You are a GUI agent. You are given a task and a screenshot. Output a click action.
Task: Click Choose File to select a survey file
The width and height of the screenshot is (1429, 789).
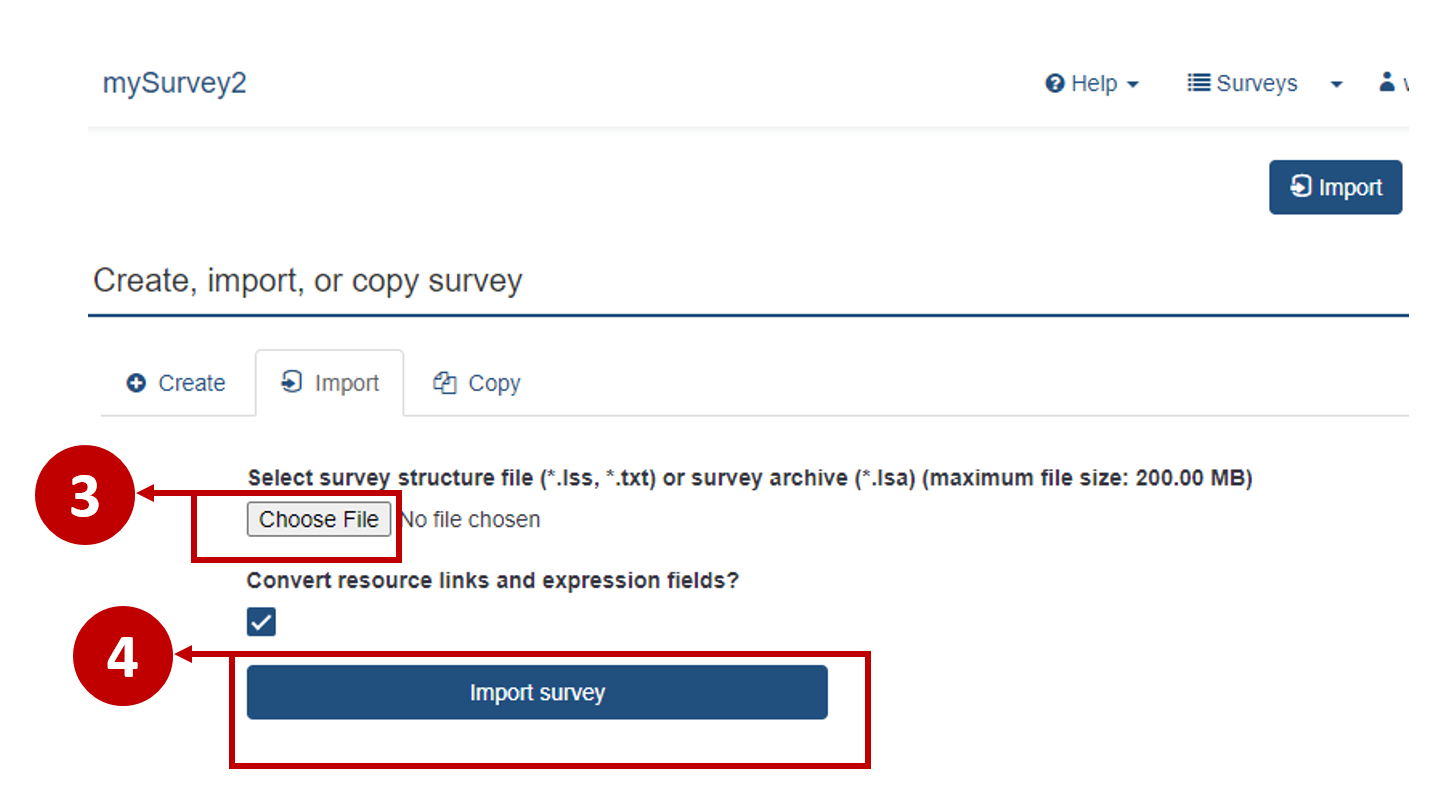(x=319, y=519)
